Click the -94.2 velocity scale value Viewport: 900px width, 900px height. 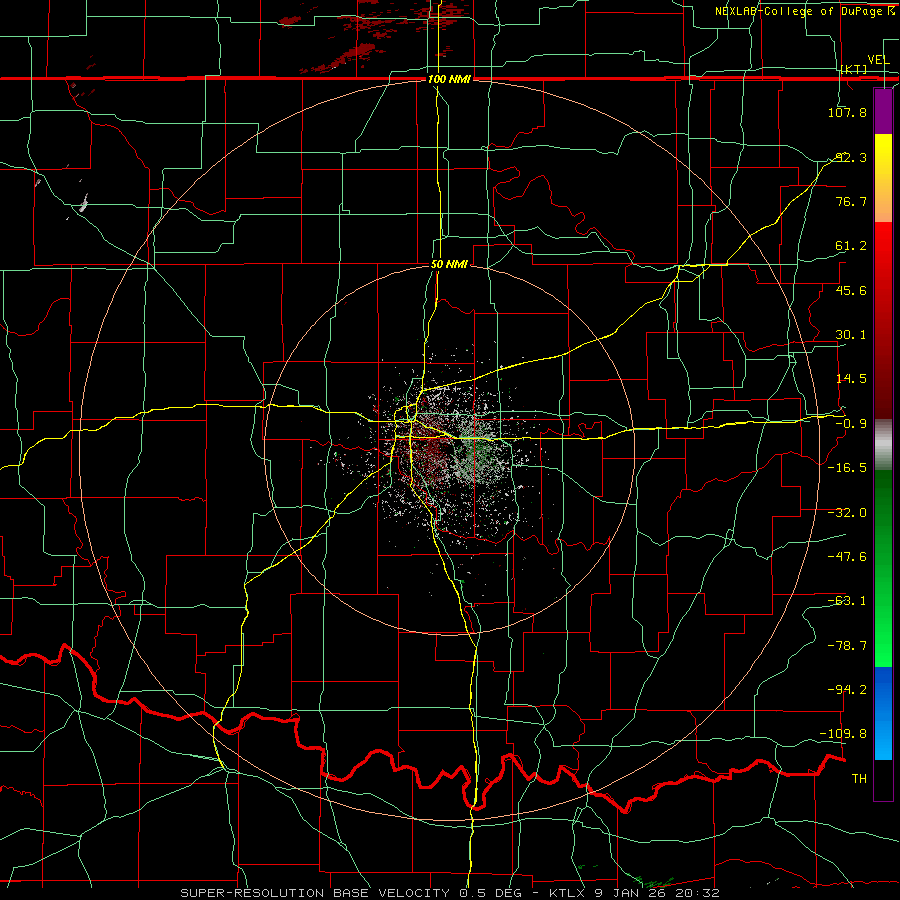tap(847, 690)
